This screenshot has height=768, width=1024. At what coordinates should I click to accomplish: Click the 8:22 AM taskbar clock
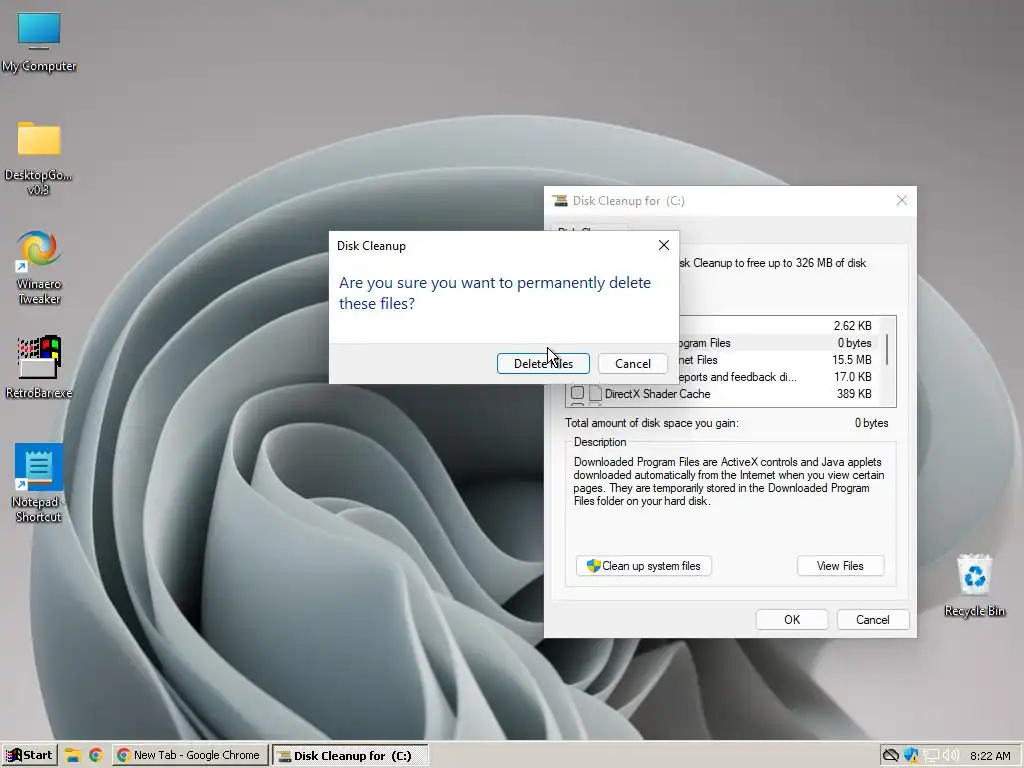click(x=990, y=756)
